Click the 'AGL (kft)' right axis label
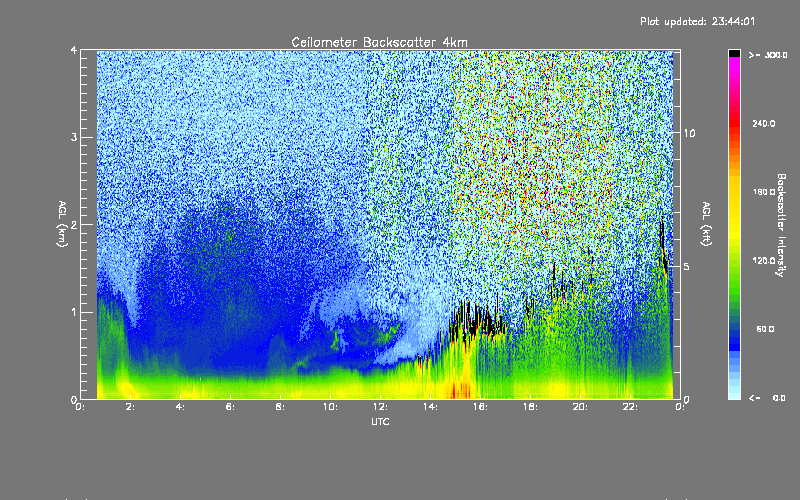The width and height of the screenshot is (800, 500). (706, 224)
